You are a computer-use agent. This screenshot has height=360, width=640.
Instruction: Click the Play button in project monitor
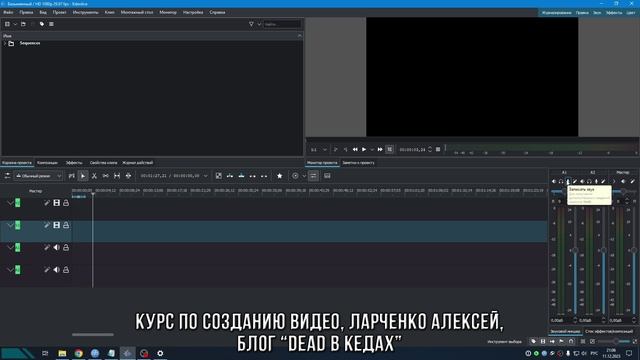pos(364,149)
